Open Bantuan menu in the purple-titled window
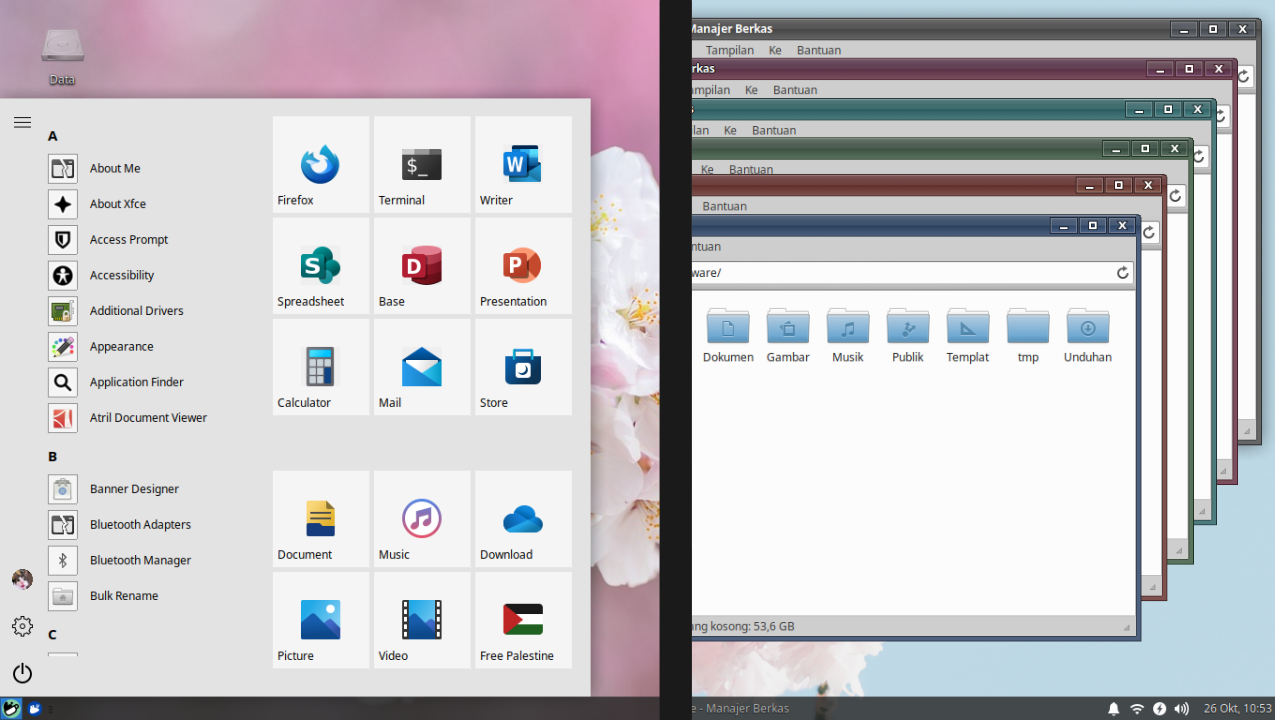Image resolution: width=1275 pixels, height=720 pixels. (x=795, y=90)
